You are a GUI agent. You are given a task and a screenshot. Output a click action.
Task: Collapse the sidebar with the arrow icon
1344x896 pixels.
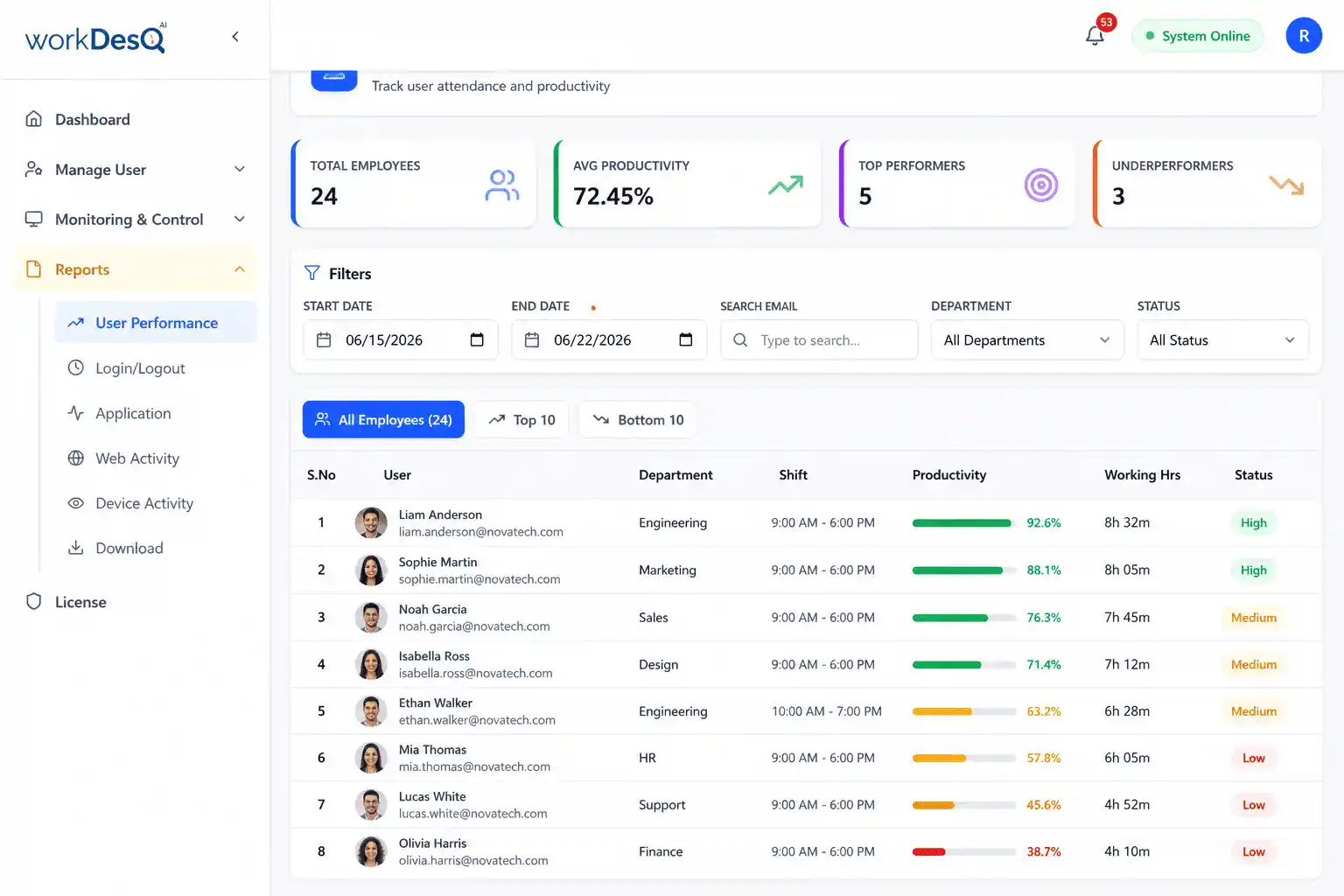[x=235, y=37]
